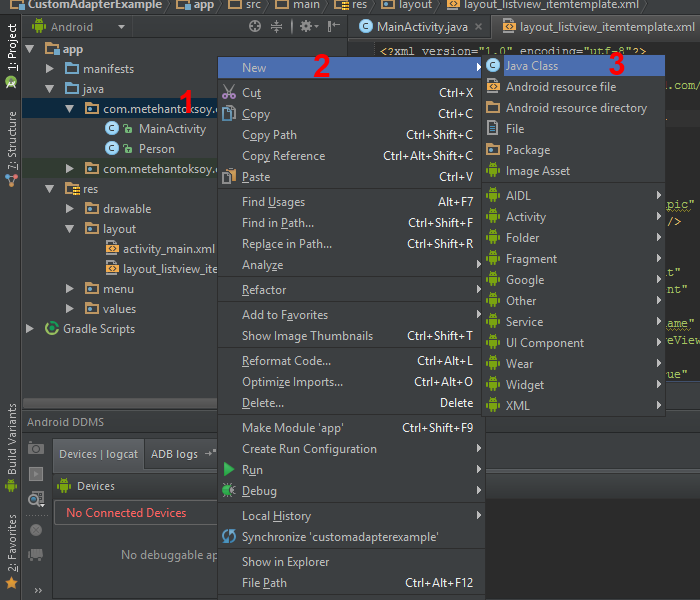Collapse the app module node
Image resolution: width=700 pixels, height=600 pixels.
pyautogui.click(x=30, y=49)
